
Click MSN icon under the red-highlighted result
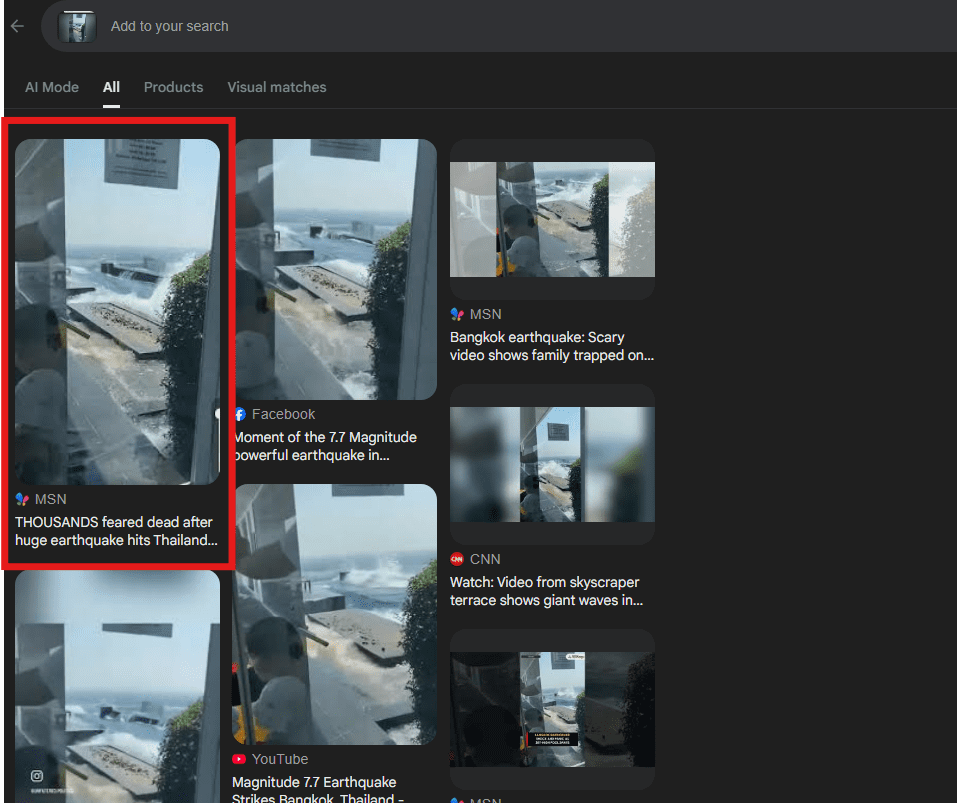tap(22, 498)
